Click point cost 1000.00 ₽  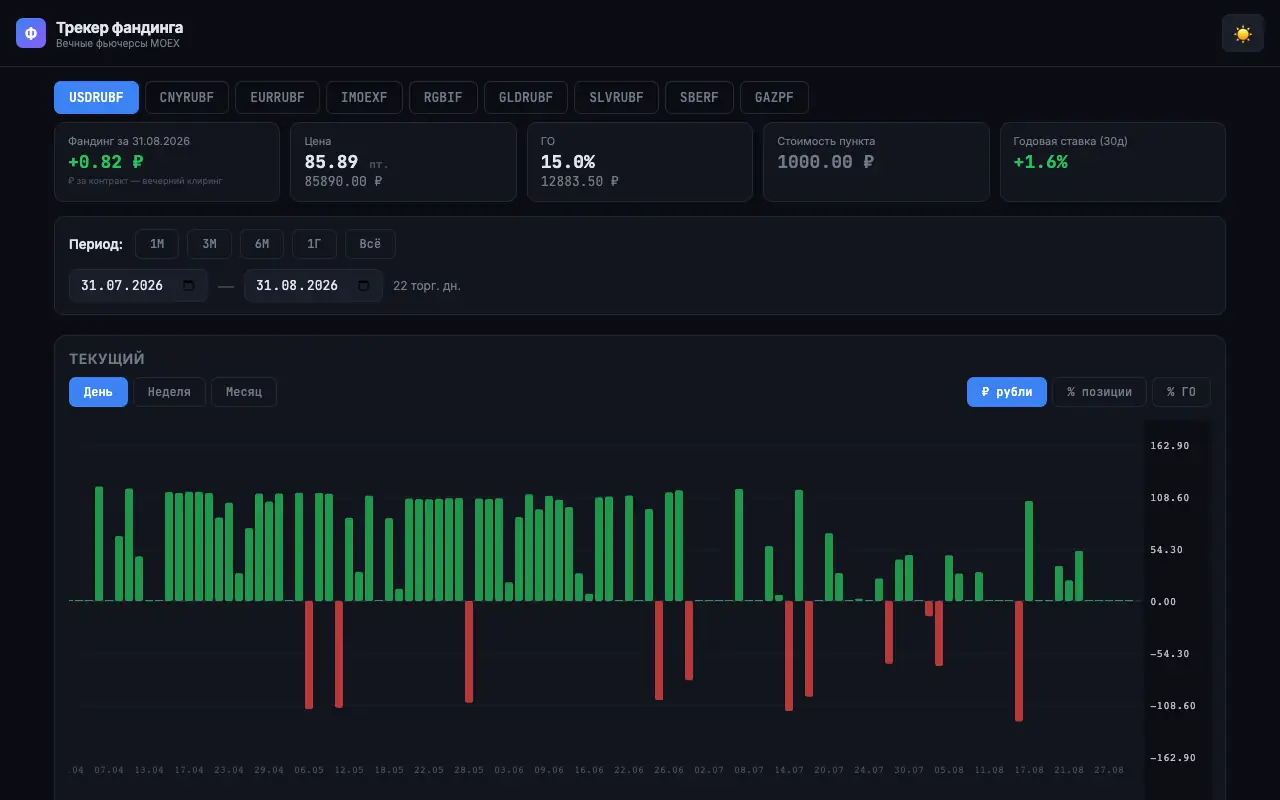pyautogui.click(x=826, y=162)
